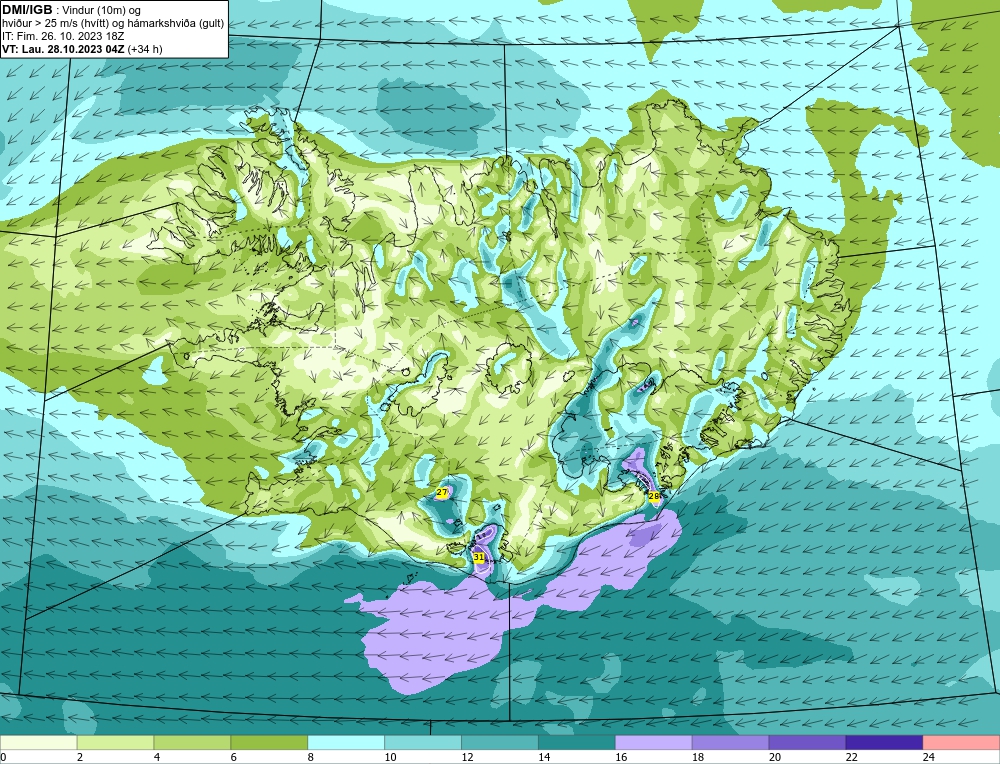Viewport: 1000px width, 764px height.
Task: Click the yellow gust label 27
Action: coord(441,492)
